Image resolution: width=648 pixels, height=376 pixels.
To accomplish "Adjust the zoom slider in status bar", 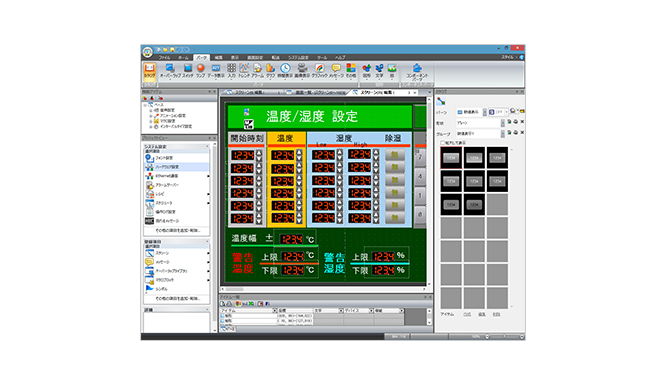I will [504, 337].
